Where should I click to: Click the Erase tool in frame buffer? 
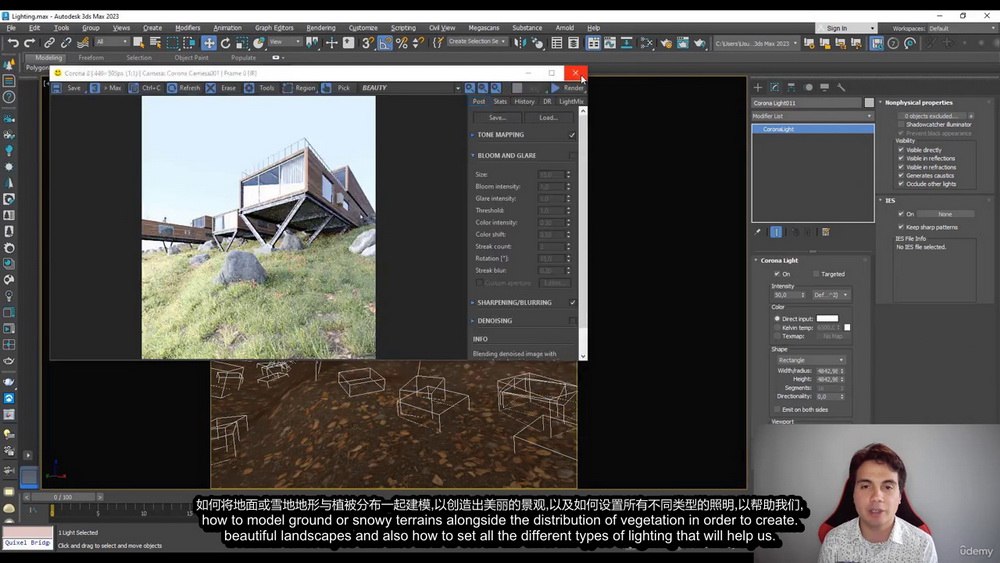pyautogui.click(x=222, y=88)
